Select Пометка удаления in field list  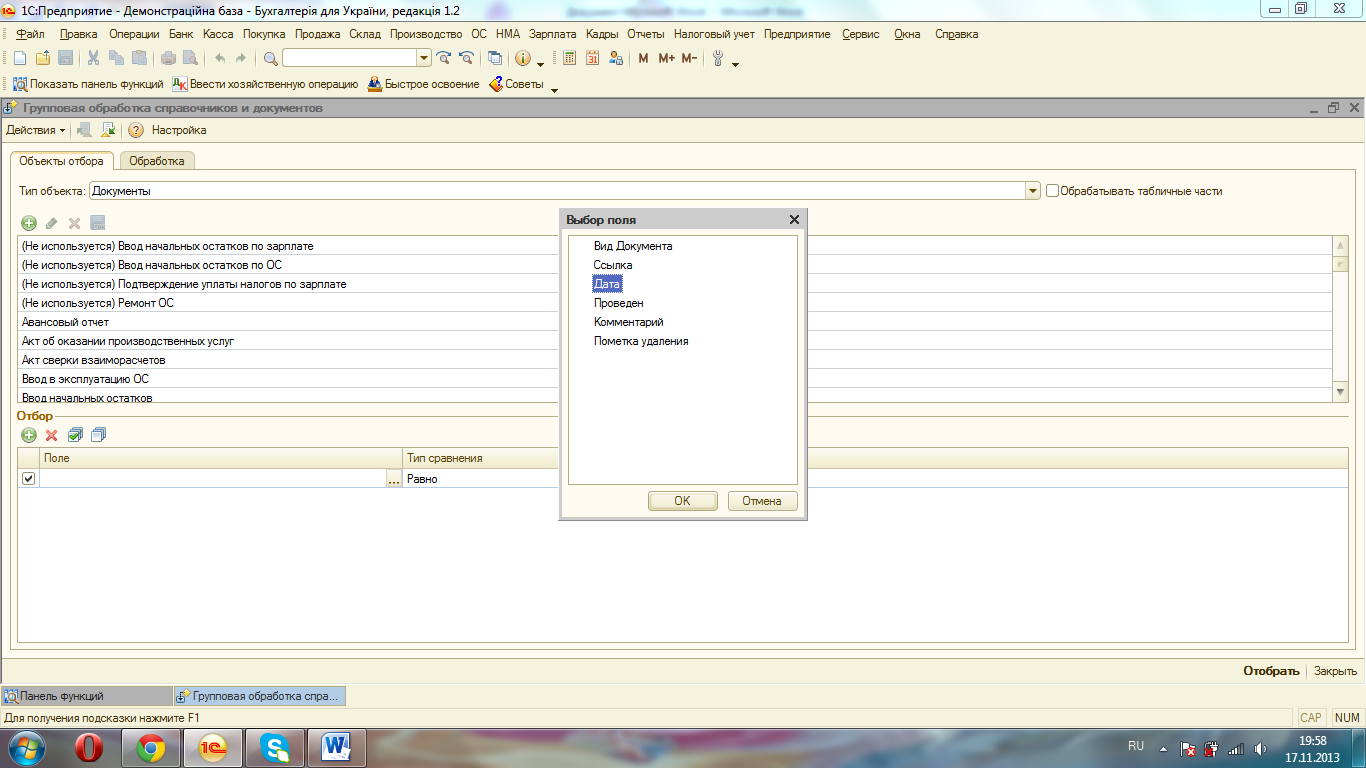click(x=641, y=341)
